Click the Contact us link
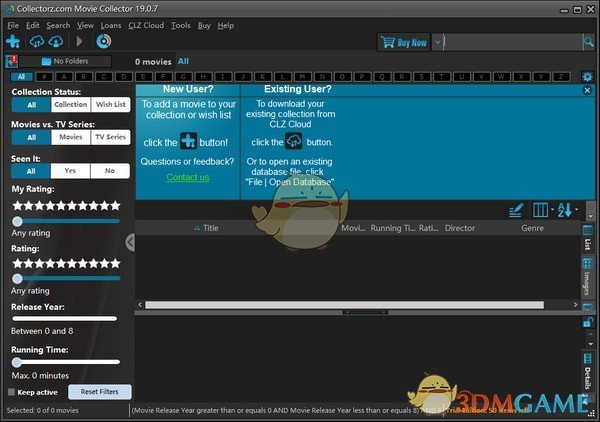 [x=188, y=177]
